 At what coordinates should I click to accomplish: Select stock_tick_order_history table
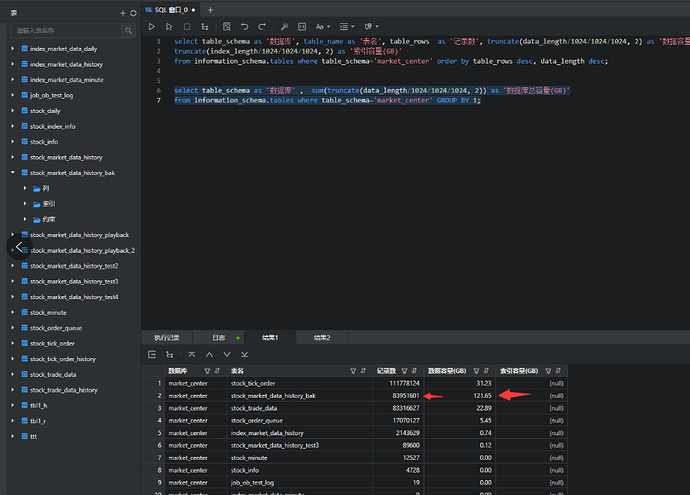[63, 359]
